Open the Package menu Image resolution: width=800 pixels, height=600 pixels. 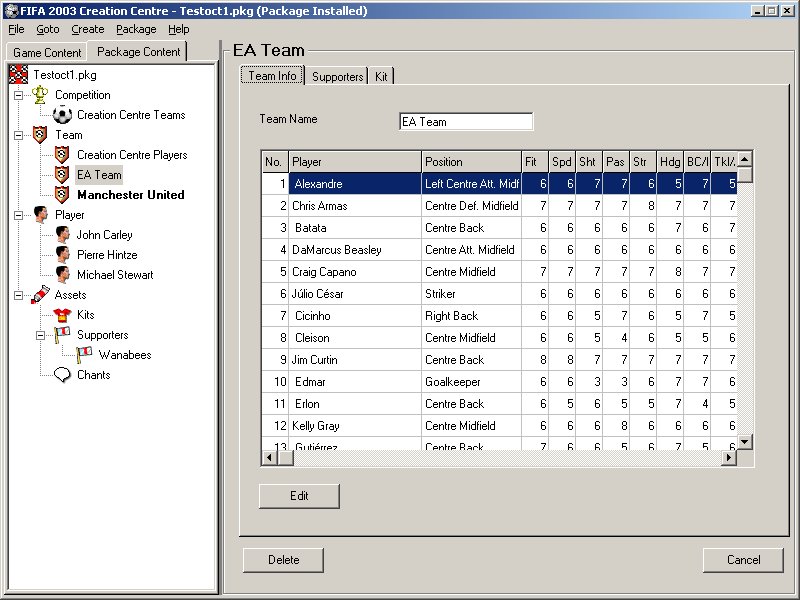pos(136,29)
